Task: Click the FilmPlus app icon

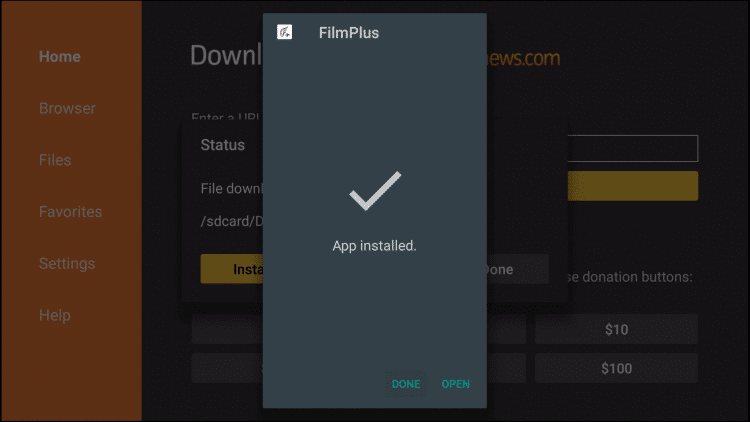Action: tap(285, 32)
